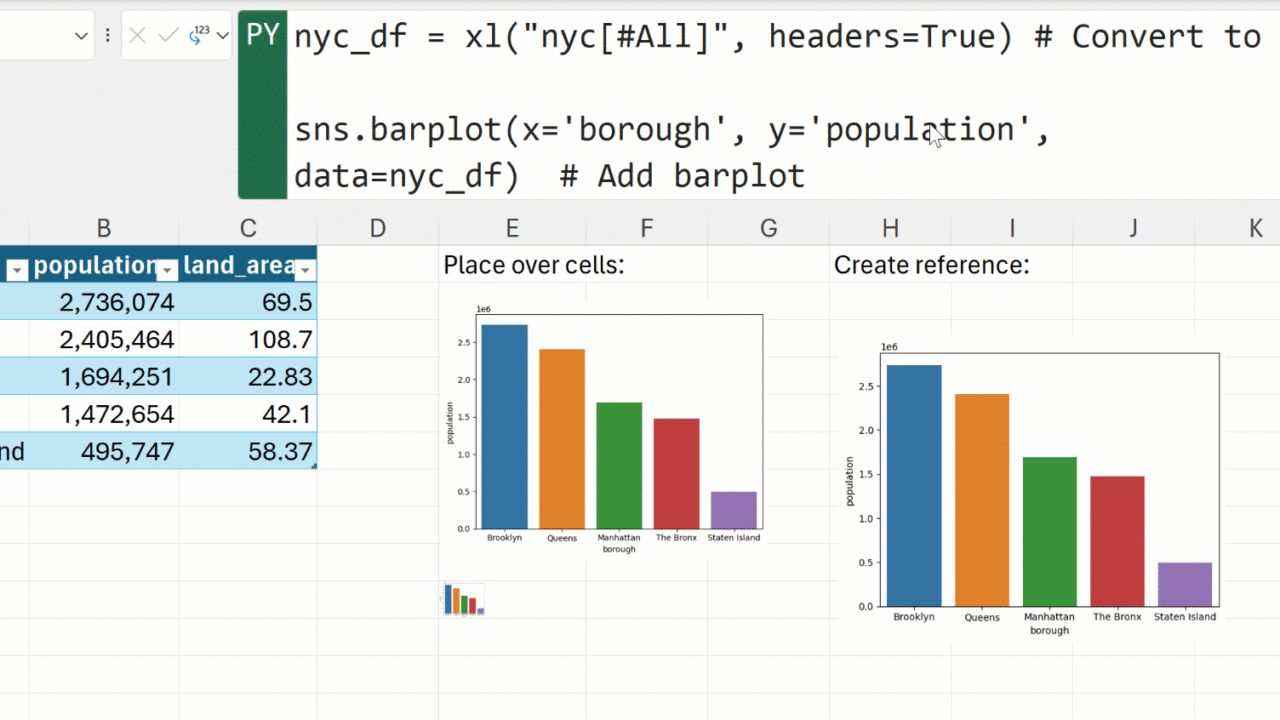Select column D header
The width and height of the screenshot is (1280, 720).
(377, 228)
